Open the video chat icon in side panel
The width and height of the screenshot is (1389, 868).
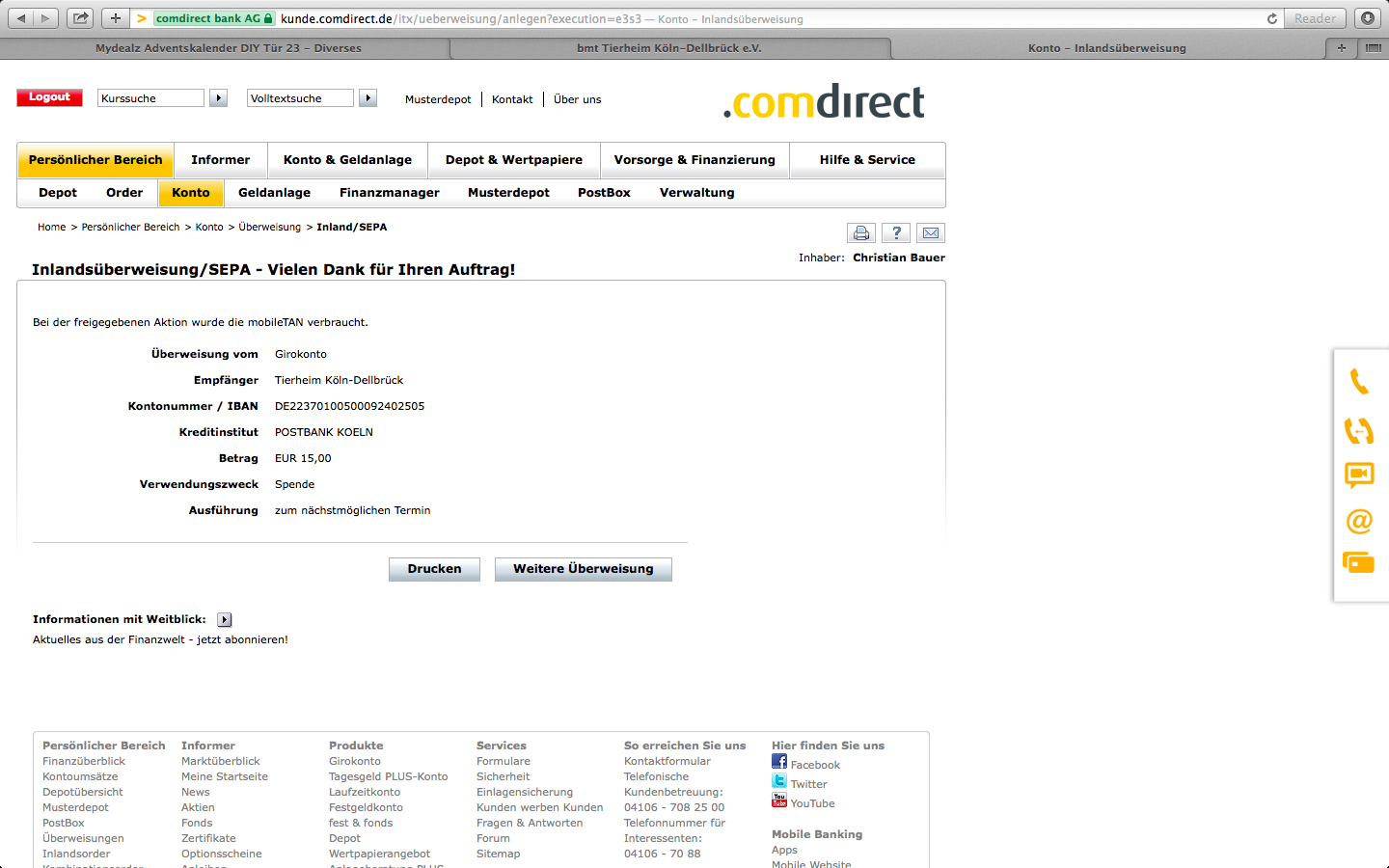click(x=1359, y=474)
